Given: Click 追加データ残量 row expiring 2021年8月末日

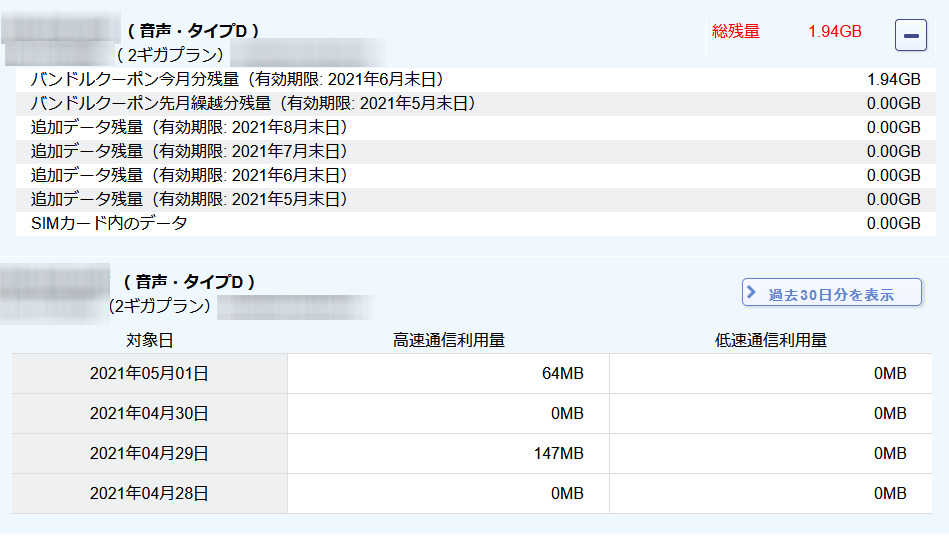Looking at the screenshot, I should point(188,127).
